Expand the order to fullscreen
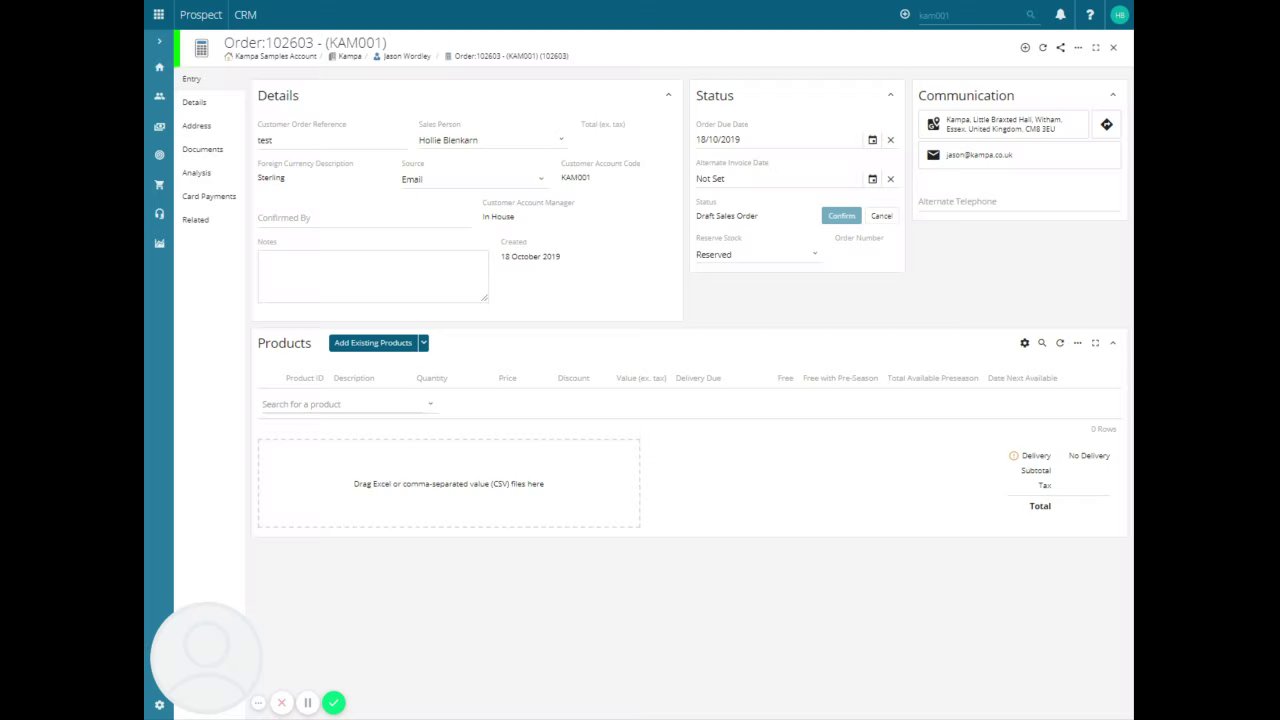 tap(1096, 48)
